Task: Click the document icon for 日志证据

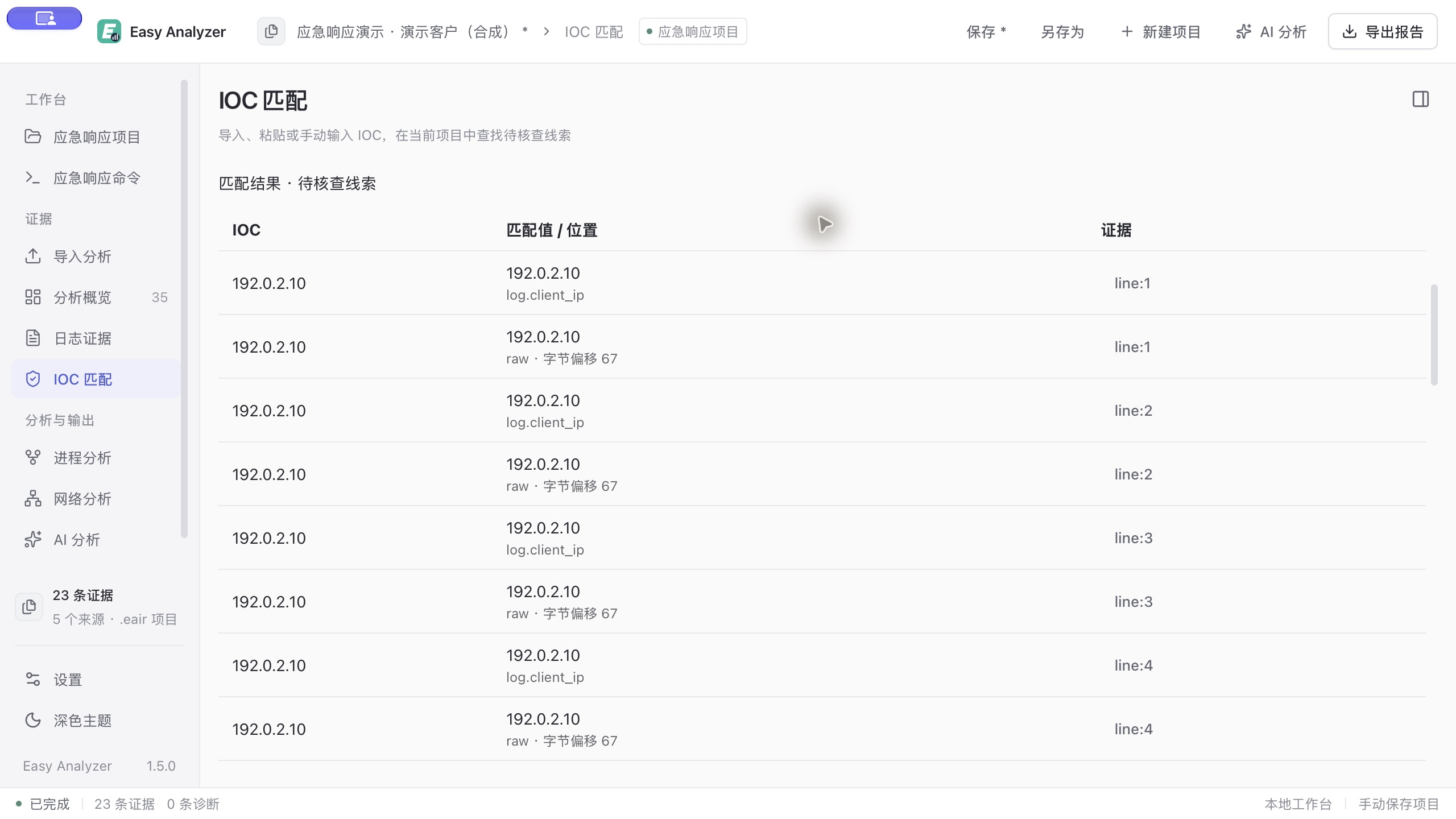Action: (33, 338)
